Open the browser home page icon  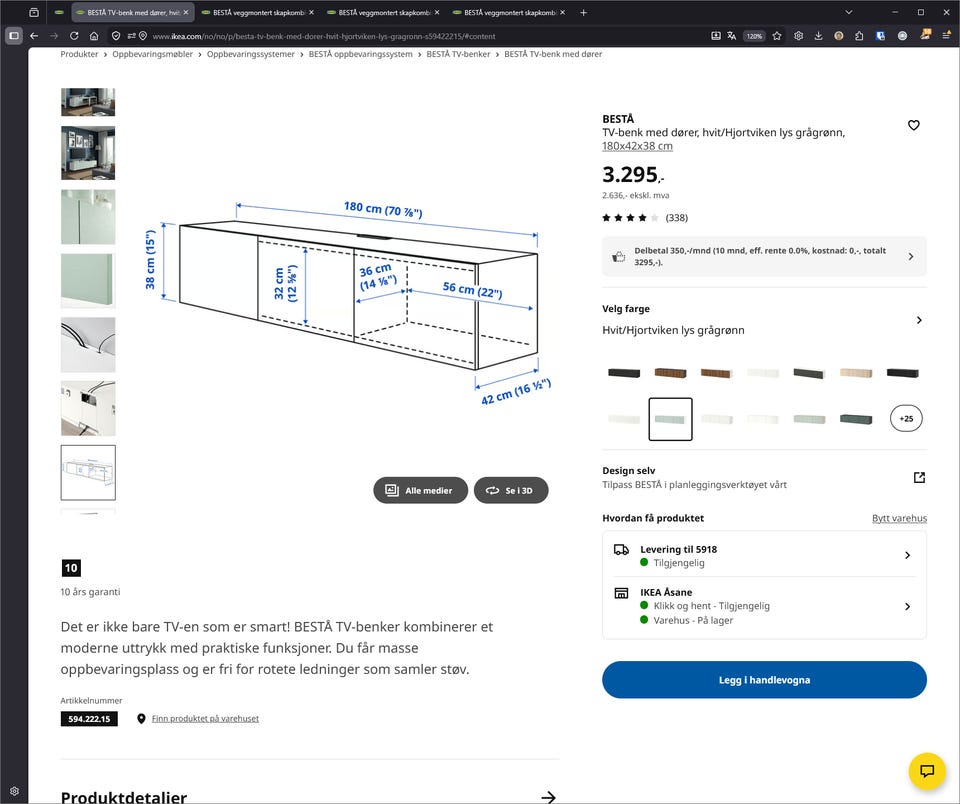point(94,36)
